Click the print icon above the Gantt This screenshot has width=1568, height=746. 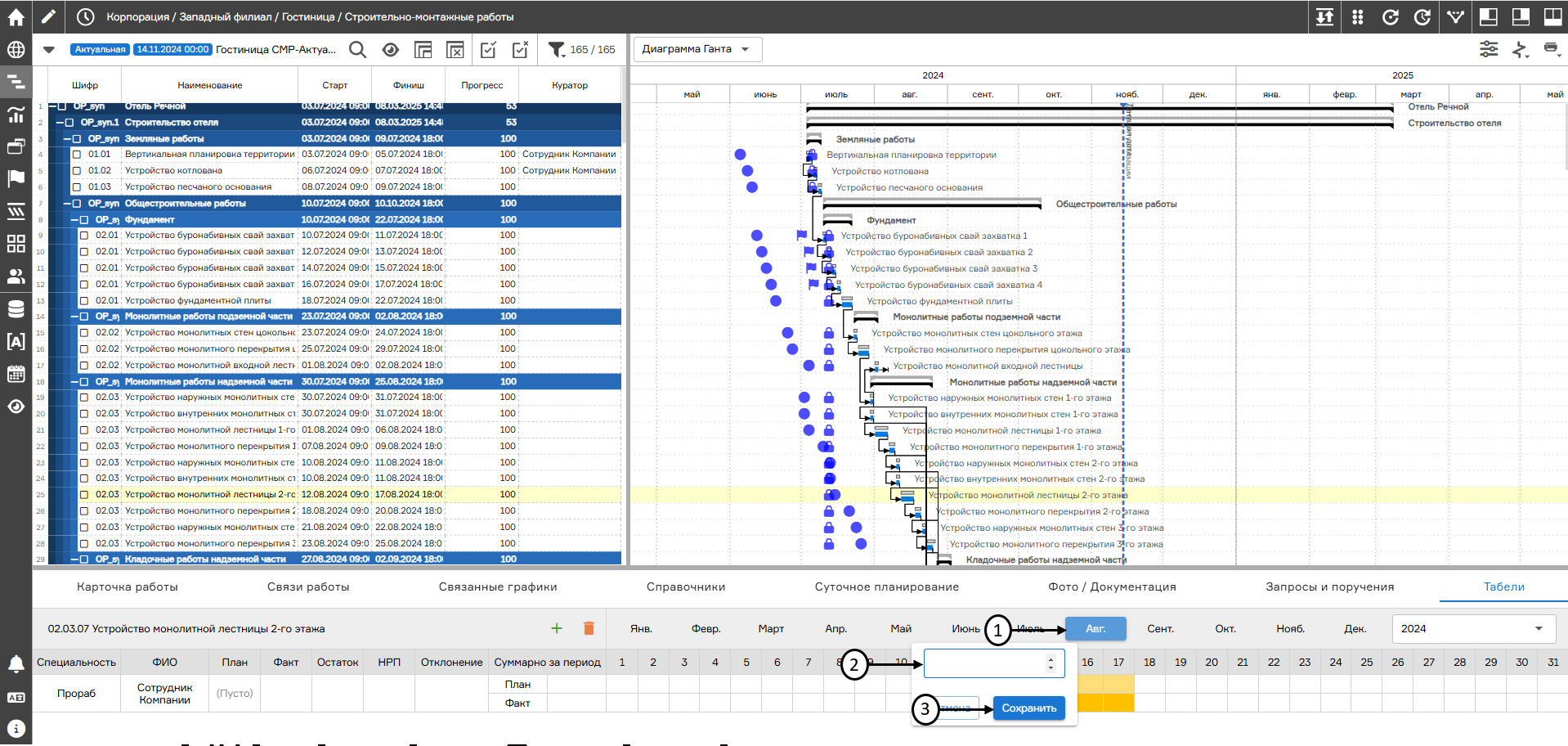click(1551, 49)
